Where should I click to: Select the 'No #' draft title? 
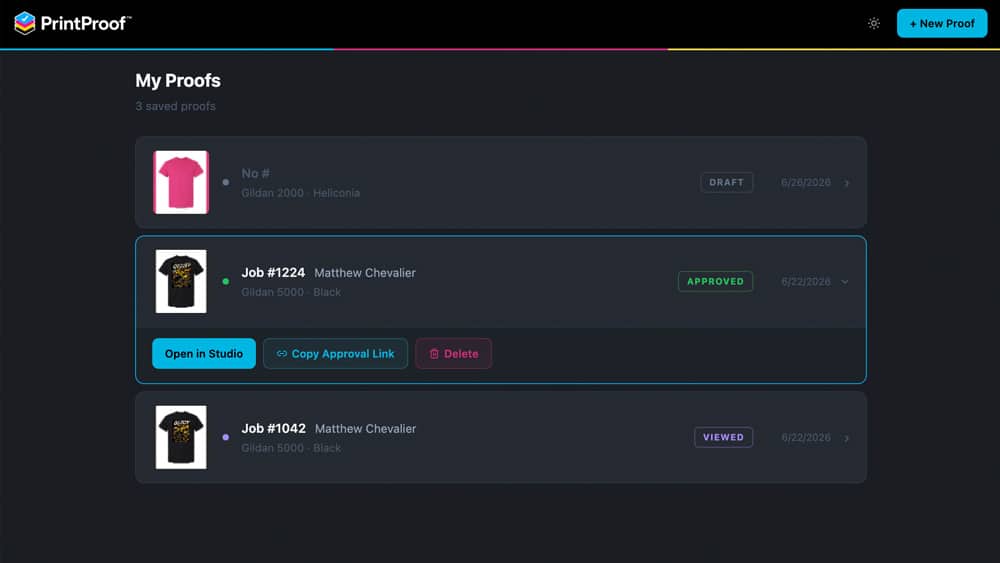coord(256,173)
